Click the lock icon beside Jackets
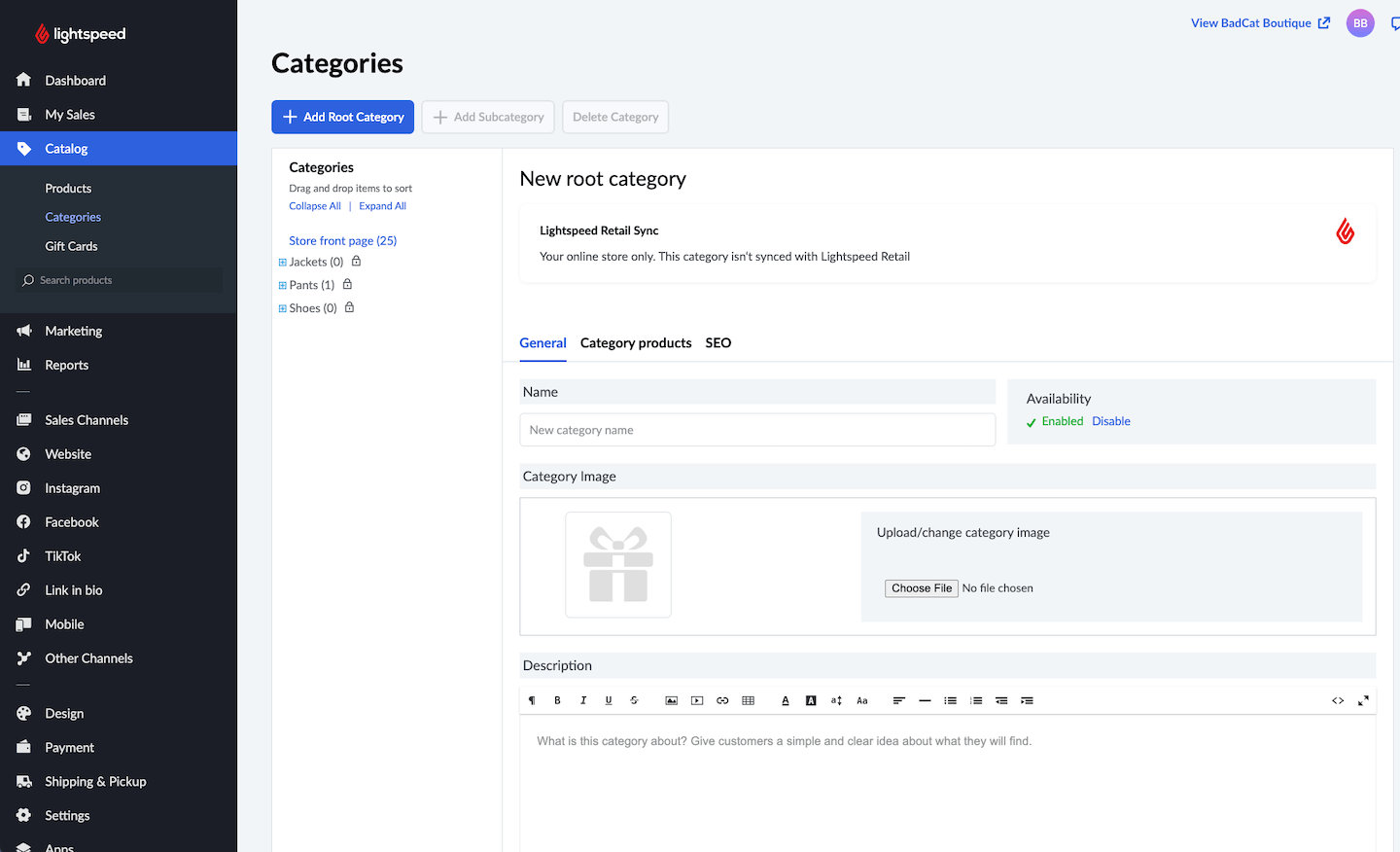 356,261
